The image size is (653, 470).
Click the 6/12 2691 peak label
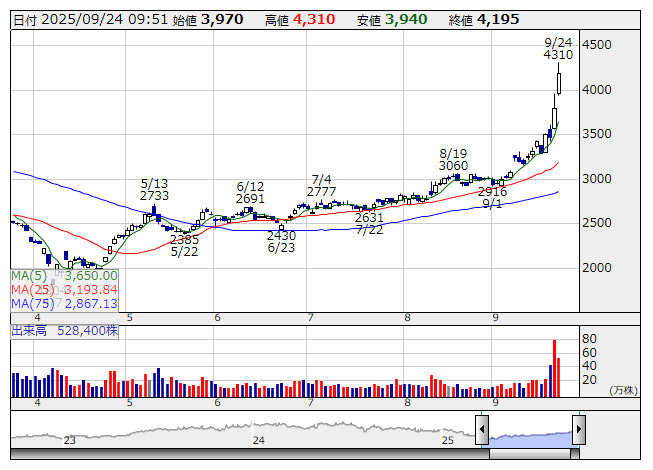[250, 192]
